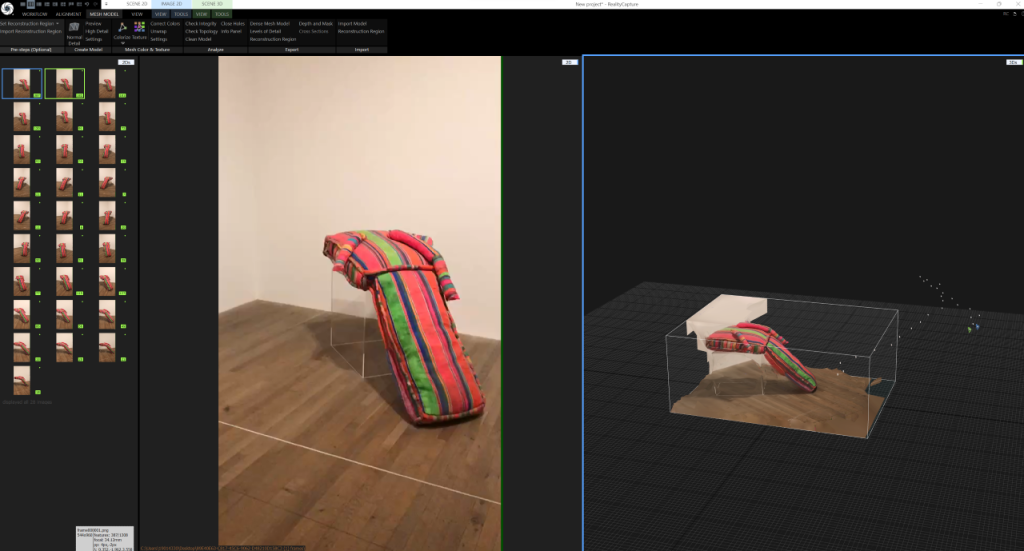
Task: Switch to the ALIGNMENT ribbon tab
Action: 68,14
